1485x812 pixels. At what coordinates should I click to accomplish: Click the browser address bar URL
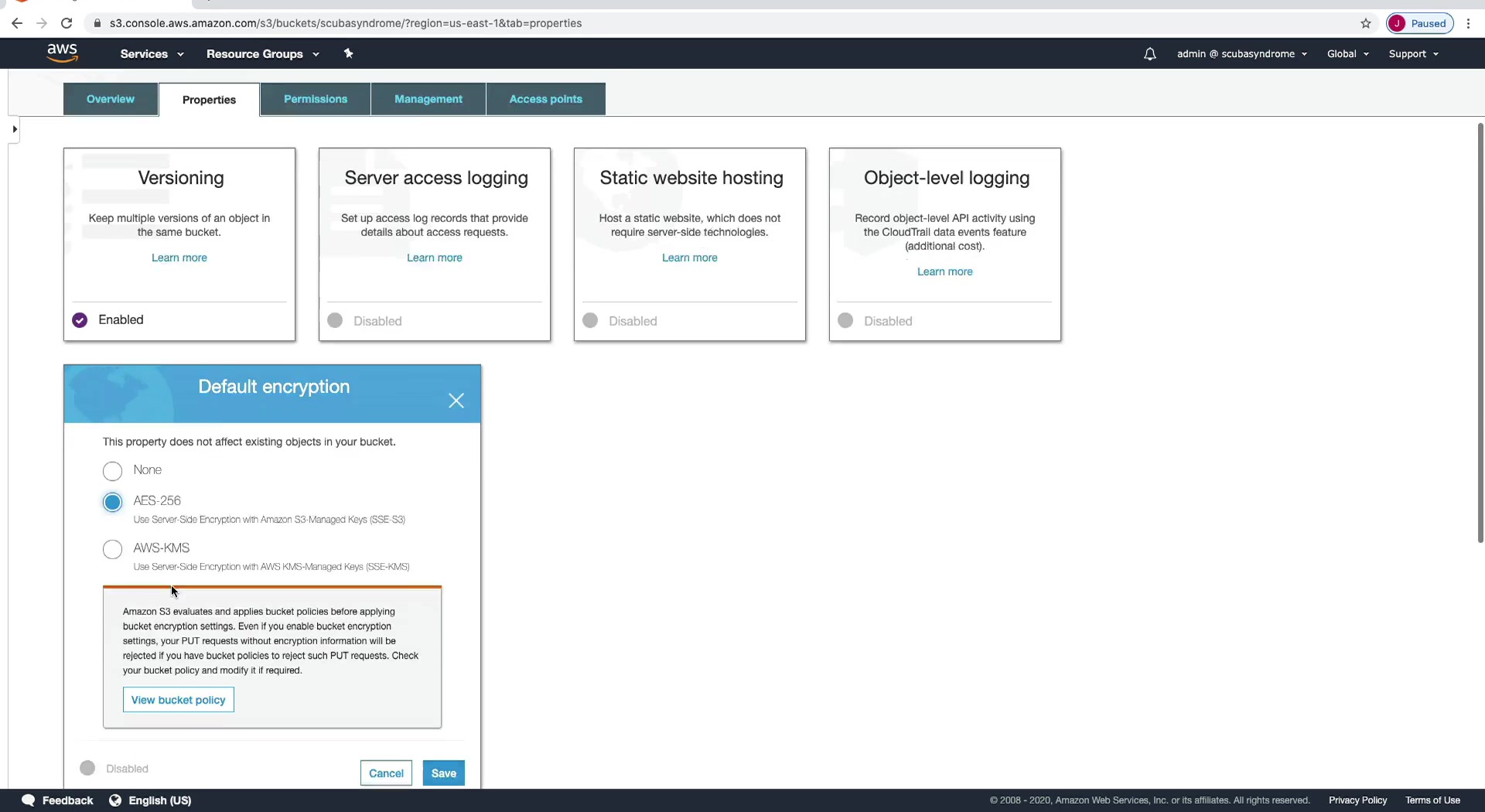pyautogui.click(x=346, y=23)
